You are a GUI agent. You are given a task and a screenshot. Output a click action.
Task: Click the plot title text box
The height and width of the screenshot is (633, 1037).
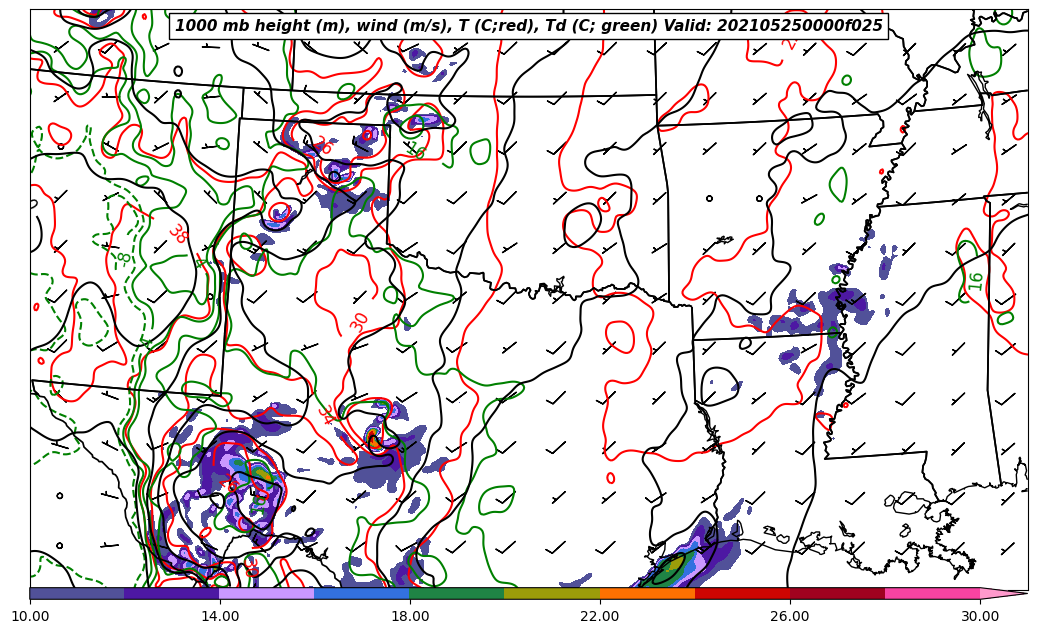529,26
